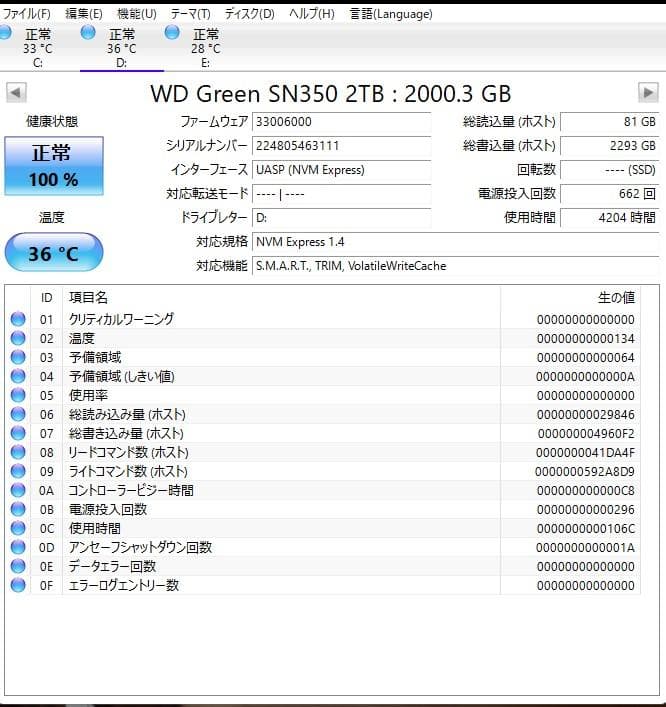
Task: Click the status icon for row 0F
Action: coord(18,585)
